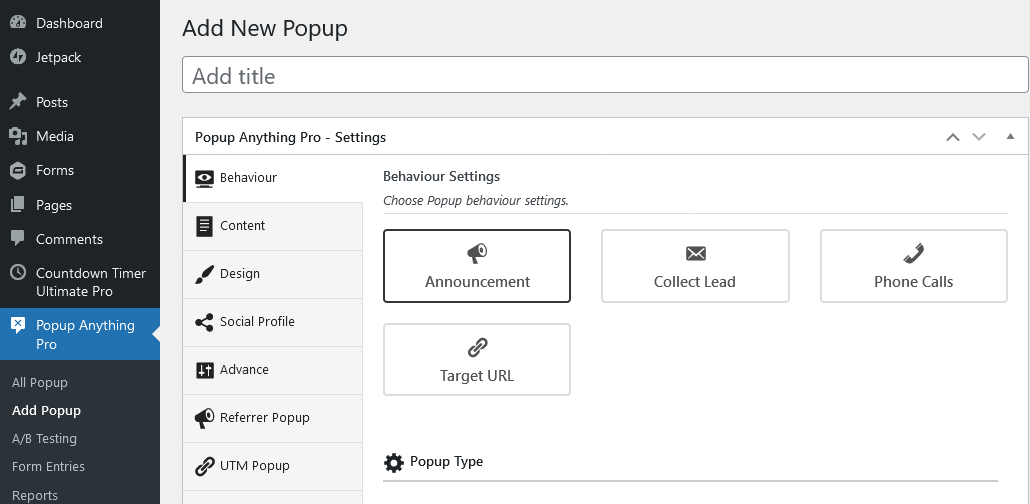The width and height of the screenshot is (1030, 504).
Task: Click the Social Profile share icon
Action: 204,322
